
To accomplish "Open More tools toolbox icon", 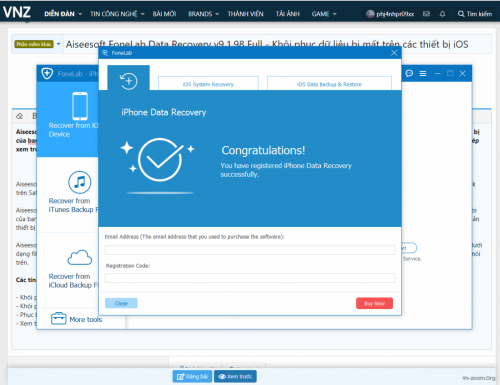I will [58, 318].
